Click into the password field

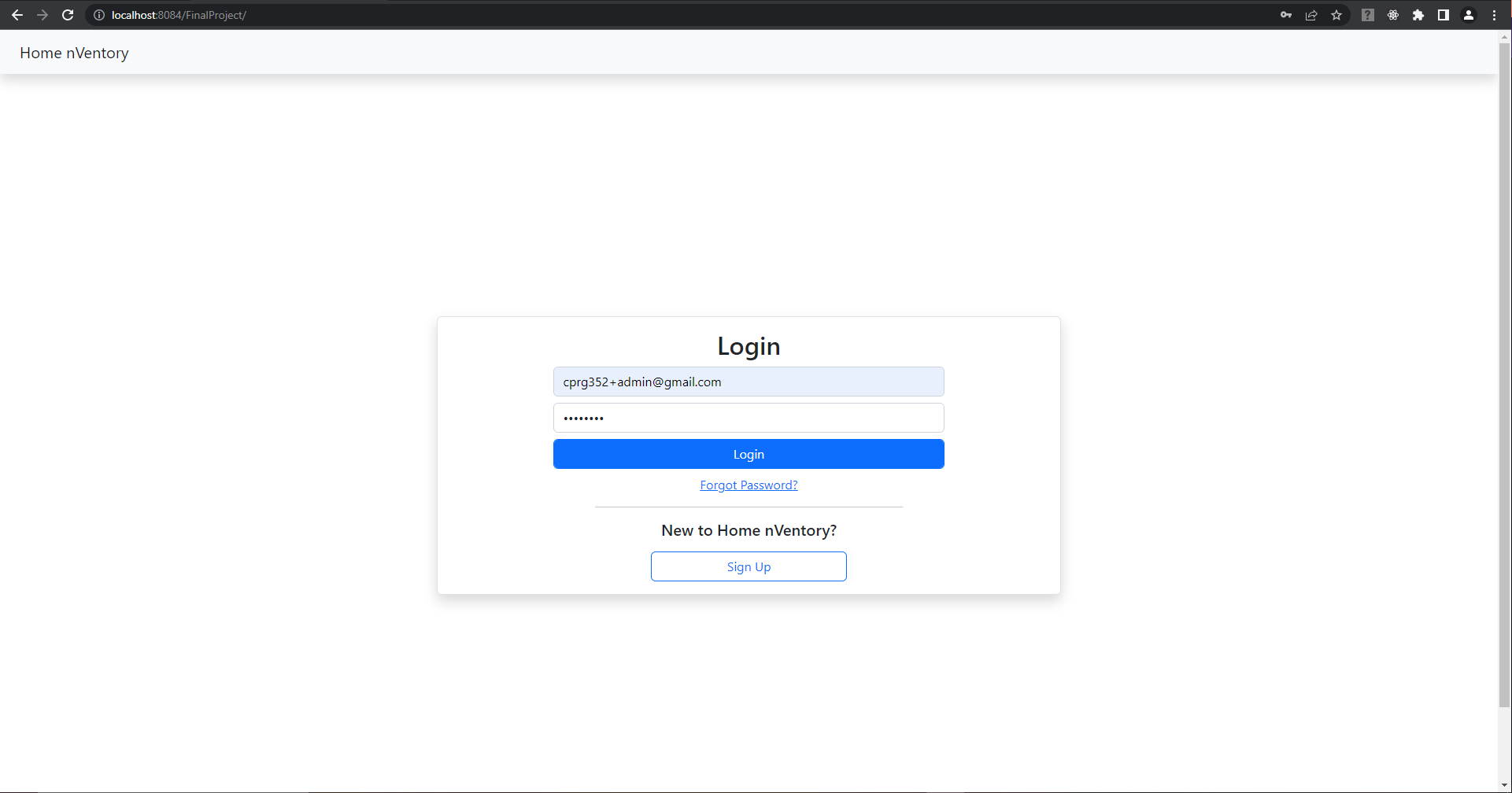pos(749,418)
